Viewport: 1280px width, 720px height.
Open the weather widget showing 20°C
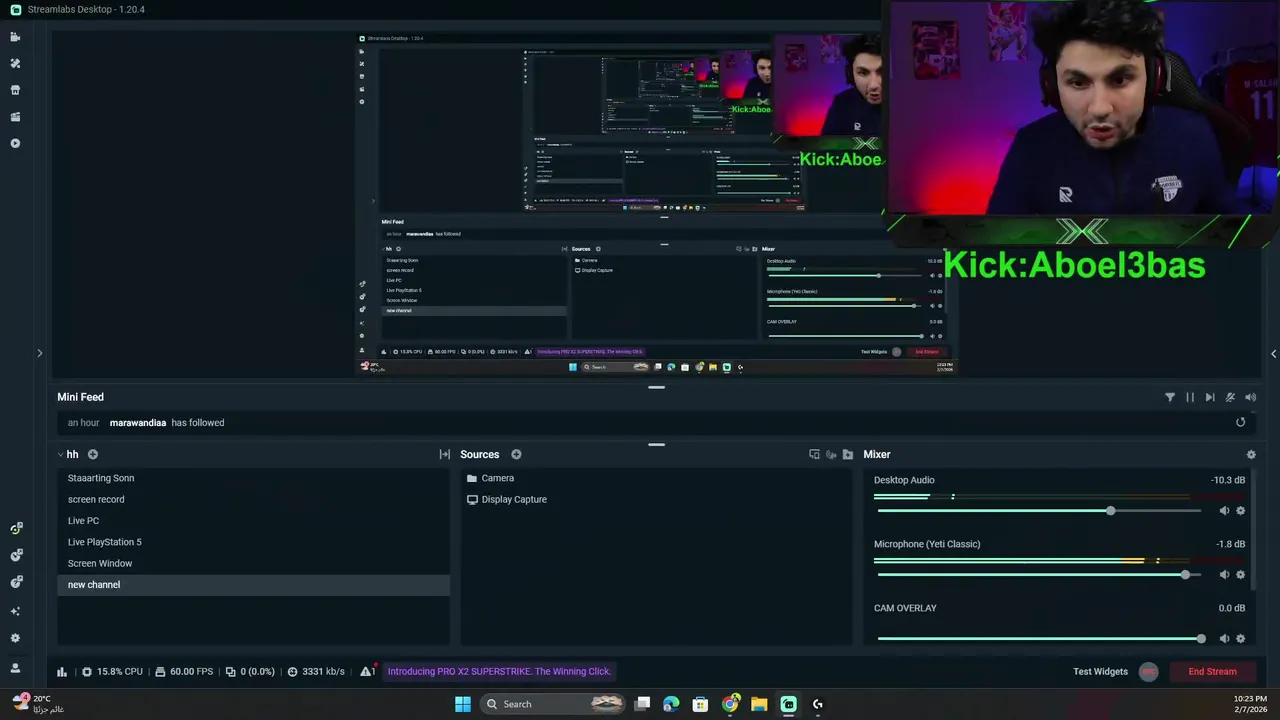pos(38,704)
